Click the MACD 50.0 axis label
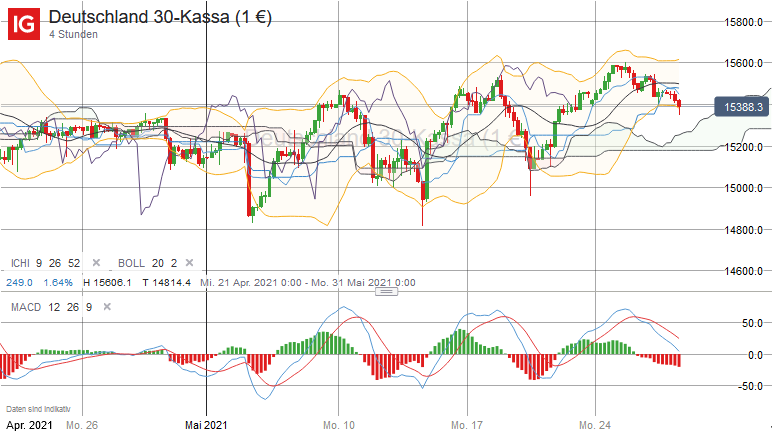Image resolution: width=772 pixels, height=434 pixels. click(x=752, y=323)
